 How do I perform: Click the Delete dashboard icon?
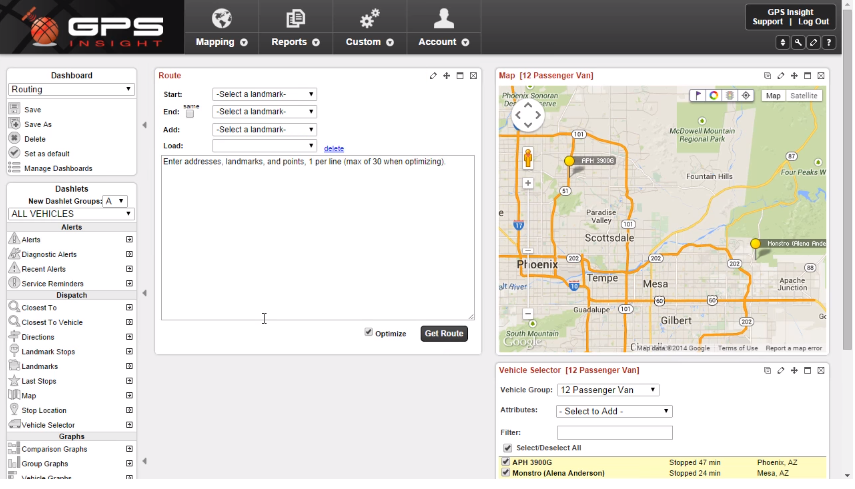(x=14, y=138)
